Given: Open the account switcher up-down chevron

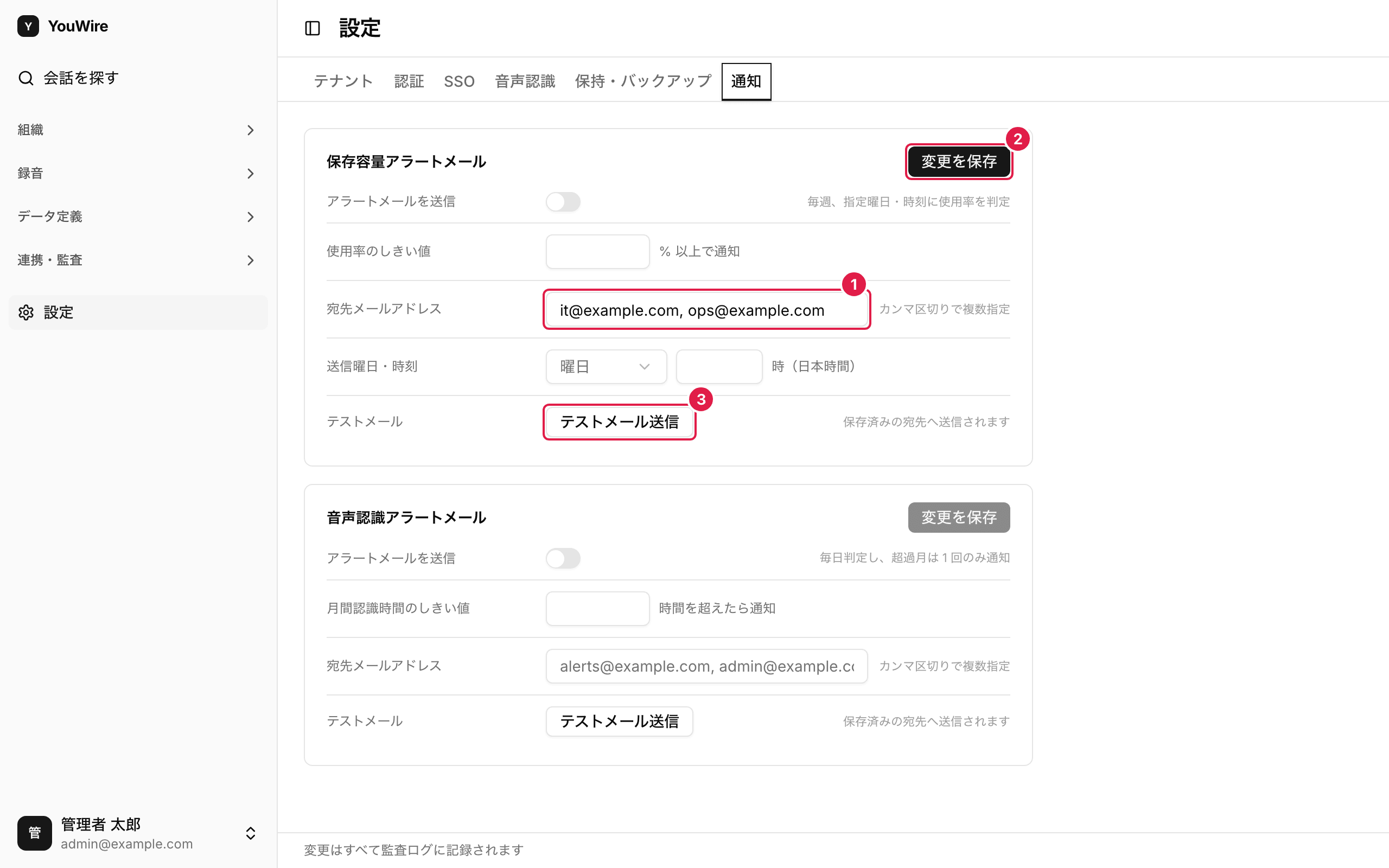Looking at the screenshot, I should [251, 833].
